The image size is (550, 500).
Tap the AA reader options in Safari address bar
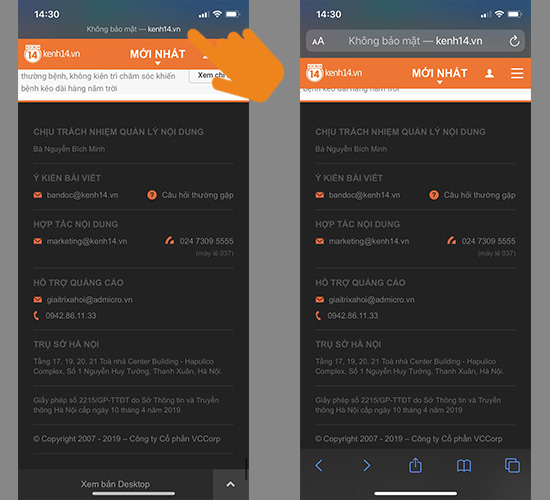click(x=318, y=41)
